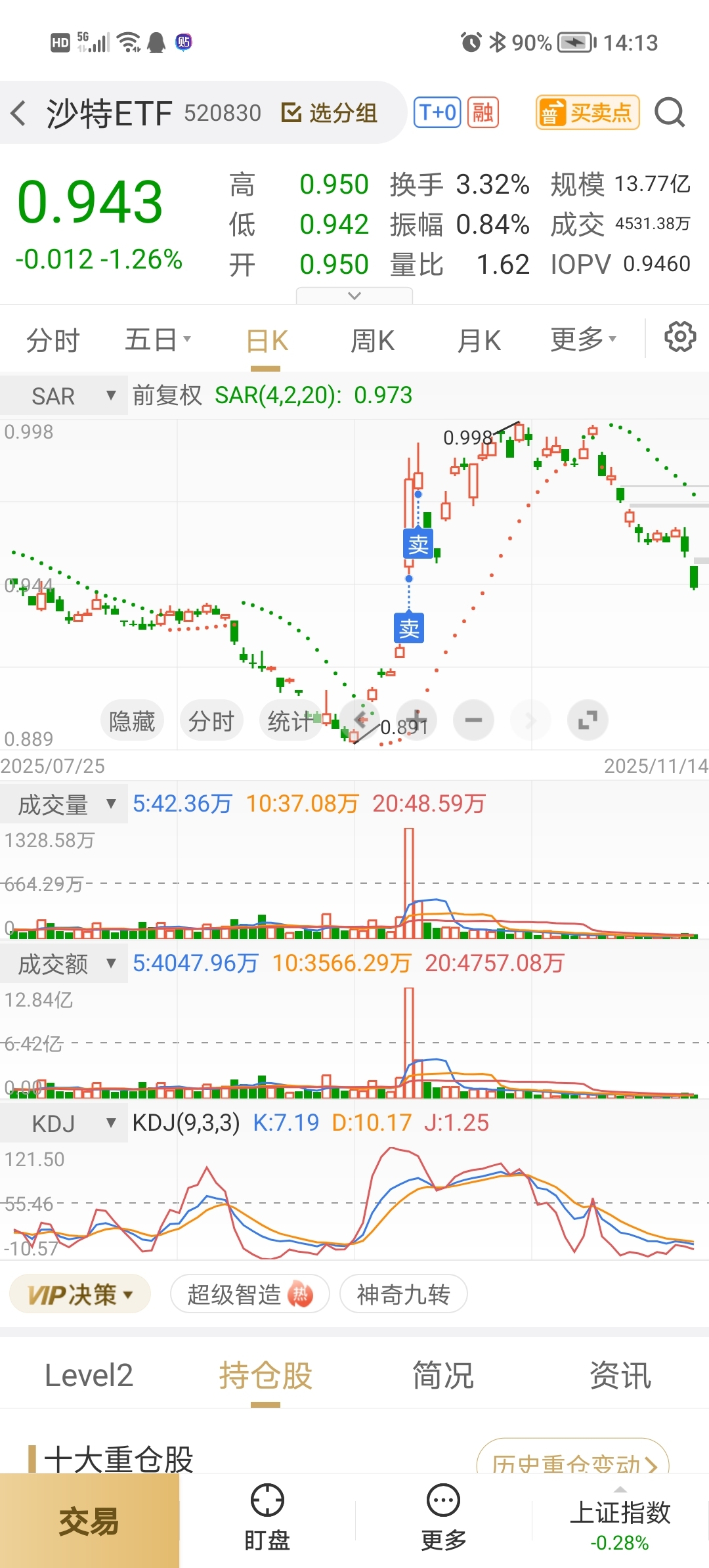The width and height of the screenshot is (709, 1568).
Task: Select 持仓股 tab
Action: point(265,1375)
